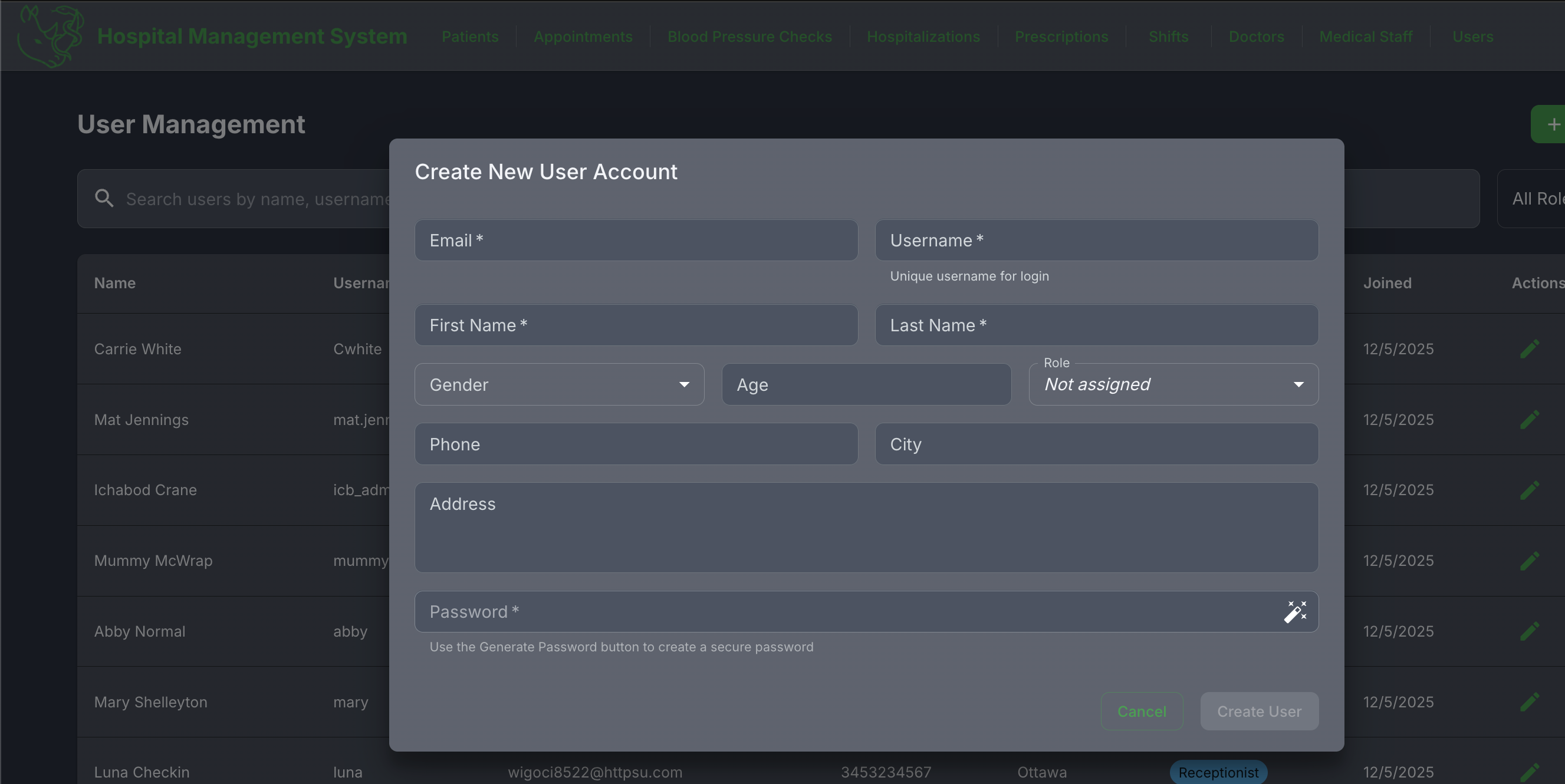1565x784 pixels.
Task: Click edit pencil for Mary Shelleyton
Action: tap(1529, 702)
